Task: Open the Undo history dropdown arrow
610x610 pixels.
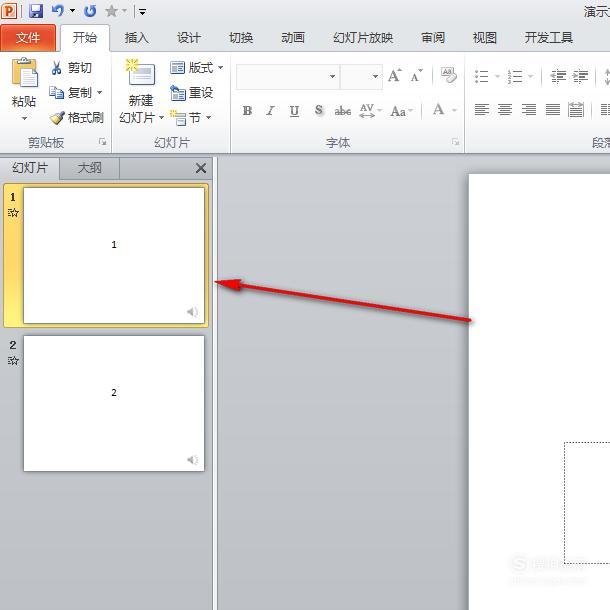Action: click(72, 11)
